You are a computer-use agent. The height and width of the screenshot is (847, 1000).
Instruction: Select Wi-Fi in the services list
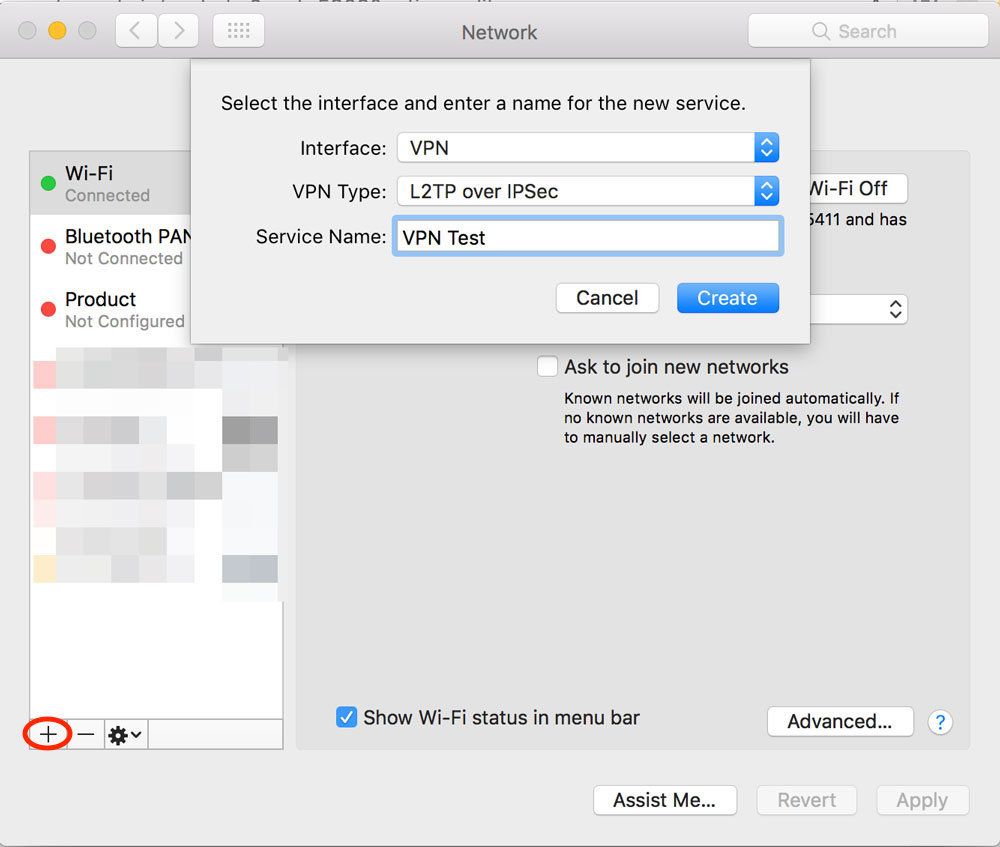point(110,183)
